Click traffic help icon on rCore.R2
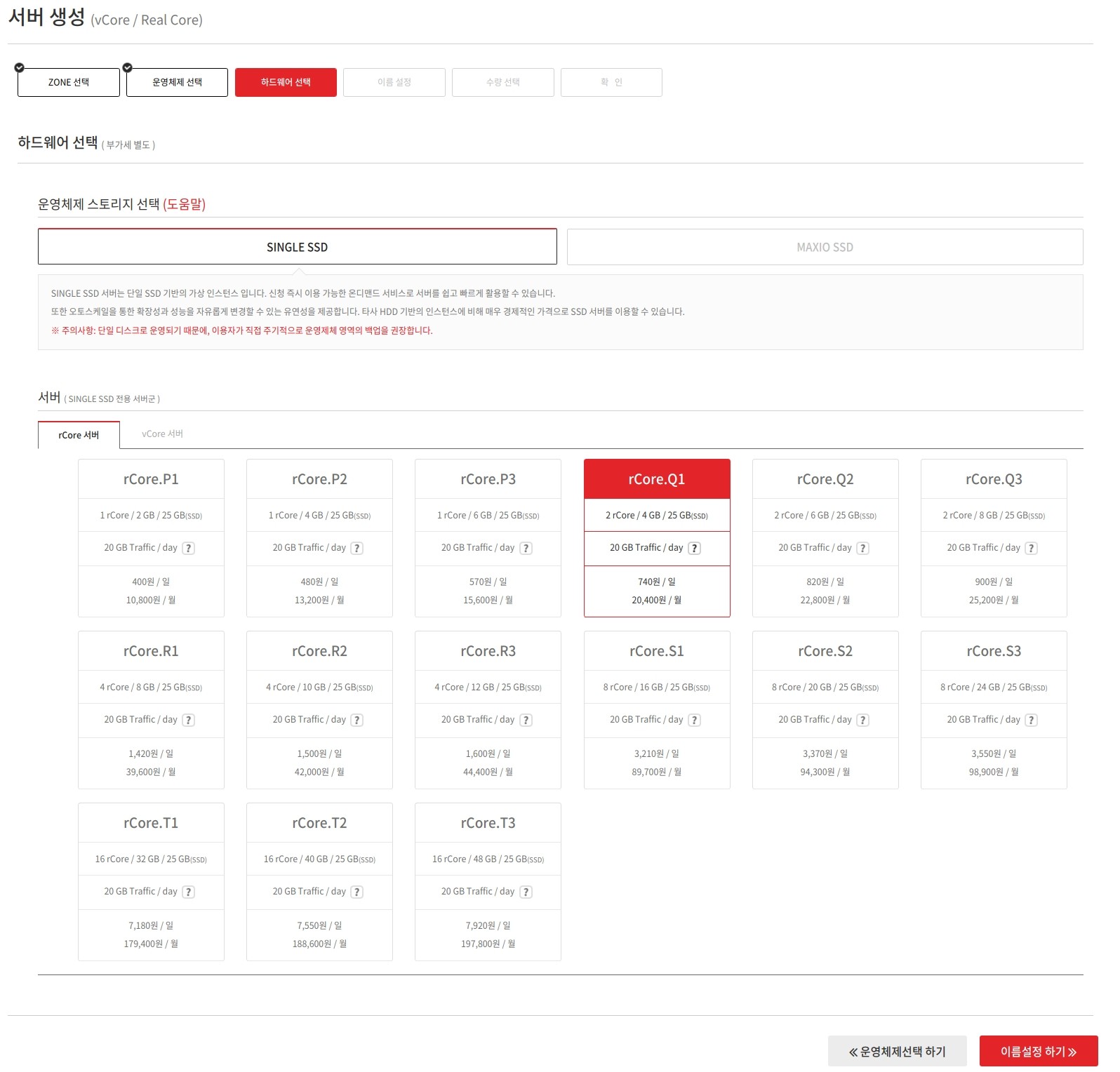 [x=356, y=720]
